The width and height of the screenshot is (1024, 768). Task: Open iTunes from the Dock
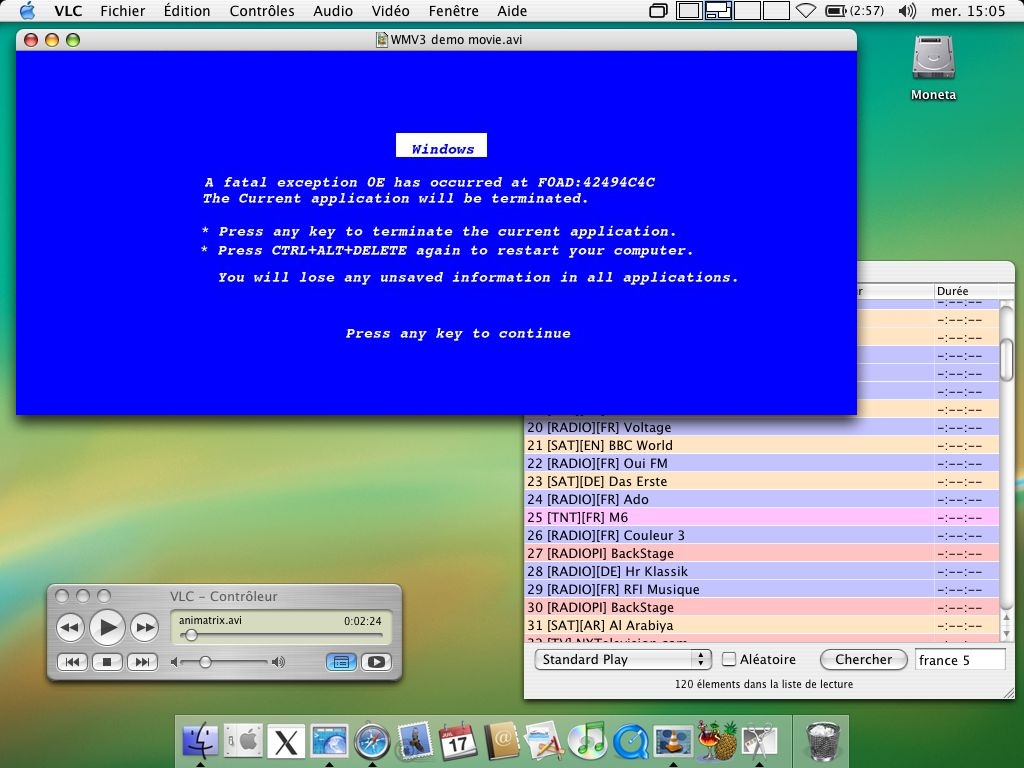click(586, 741)
